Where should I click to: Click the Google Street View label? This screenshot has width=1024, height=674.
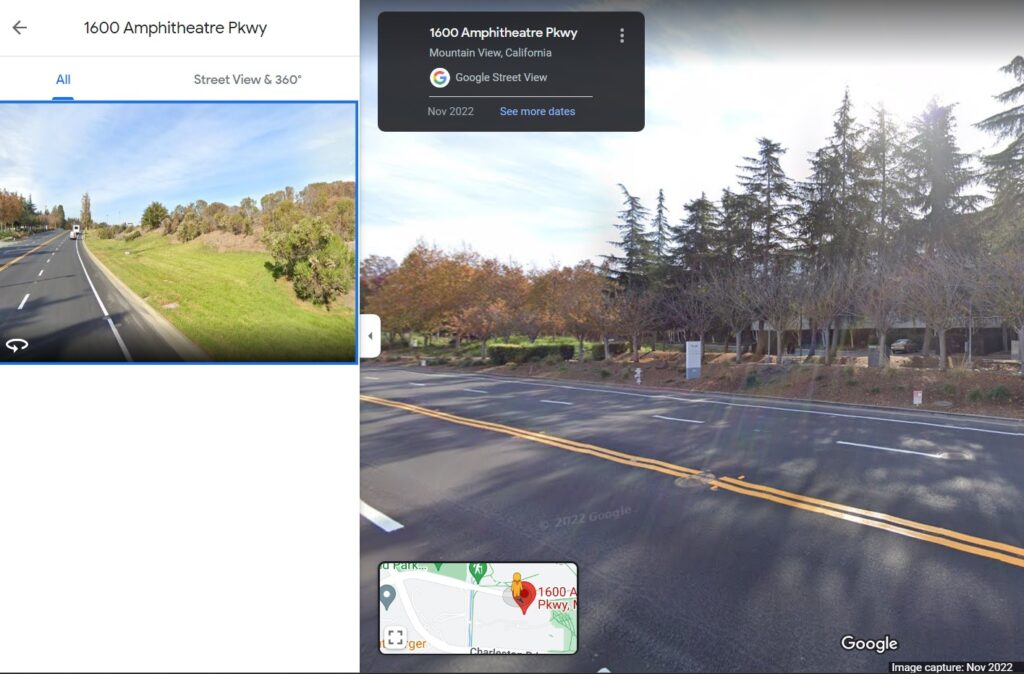pyautogui.click(x=501, y=78)
